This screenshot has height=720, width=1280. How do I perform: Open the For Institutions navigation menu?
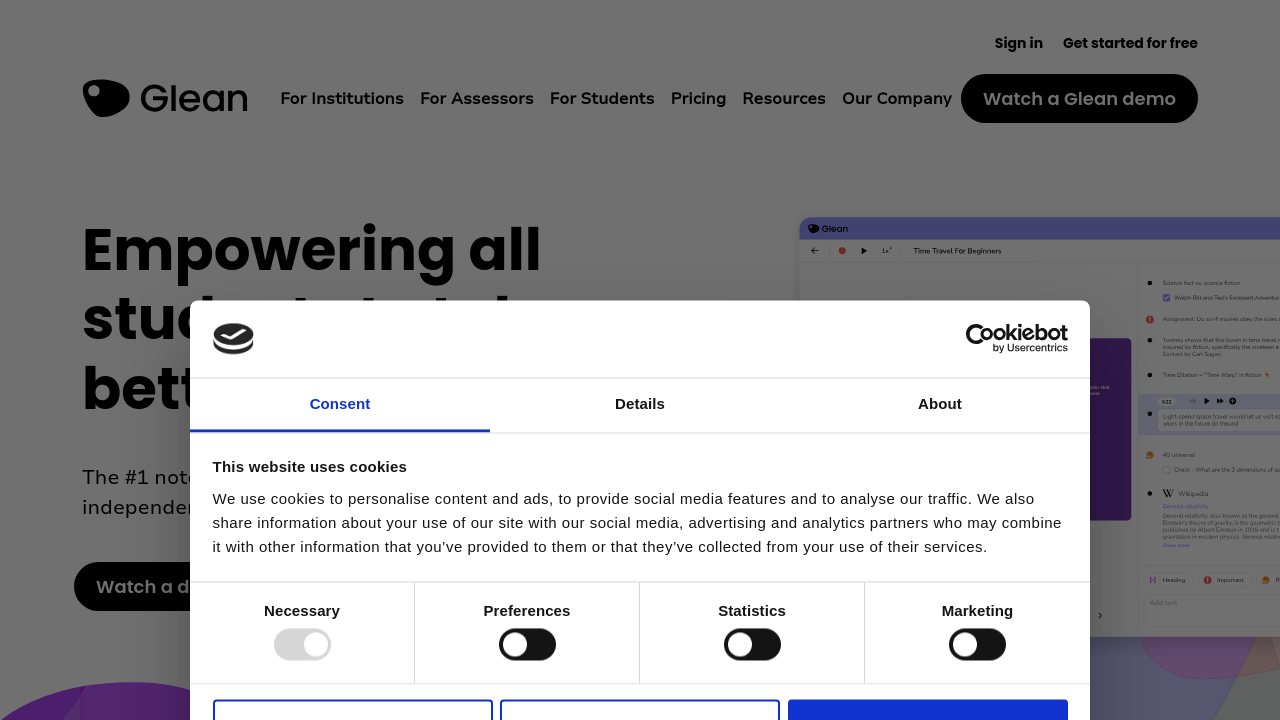coord(342,98)
